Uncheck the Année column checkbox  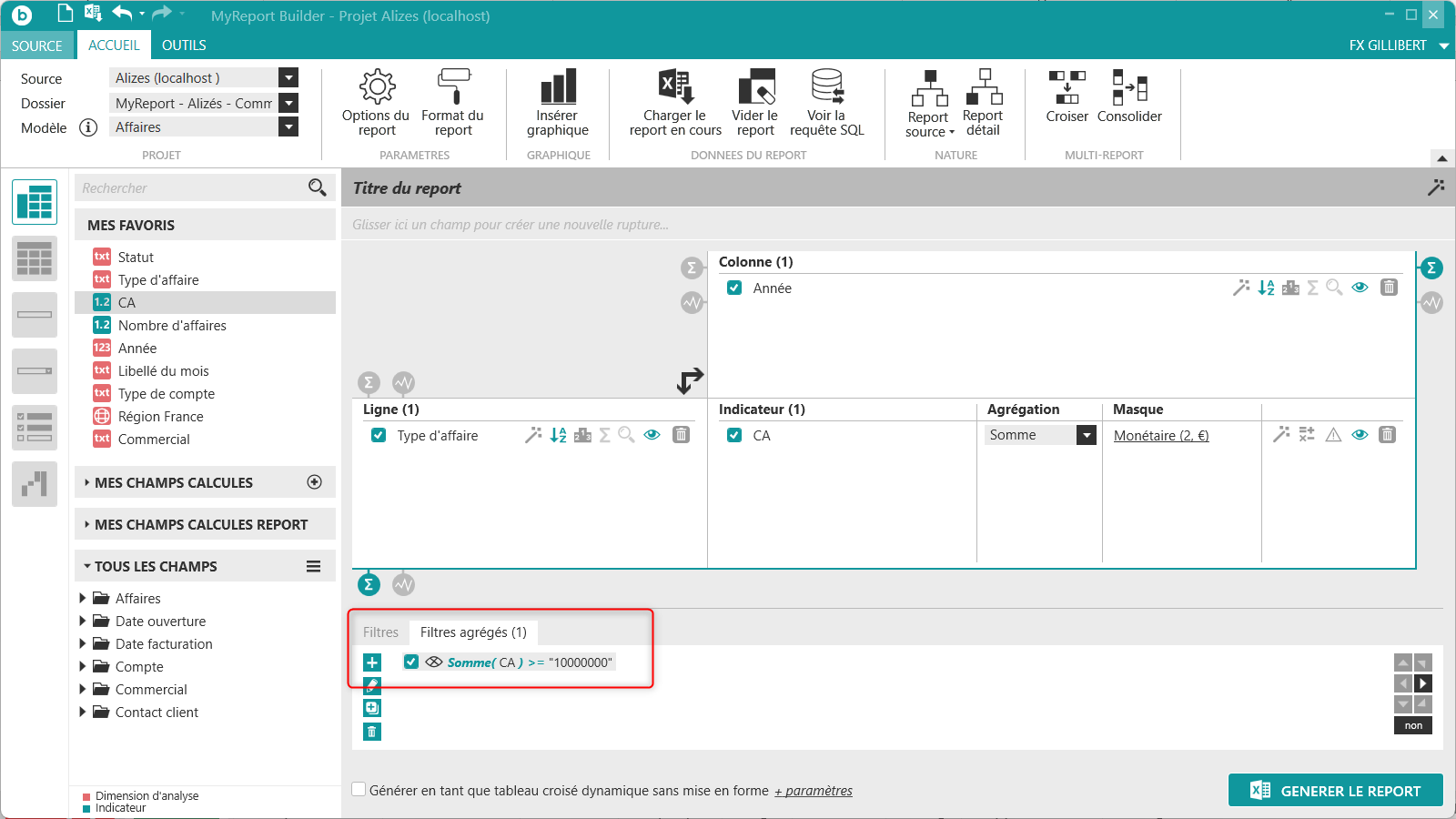[734, 288]
